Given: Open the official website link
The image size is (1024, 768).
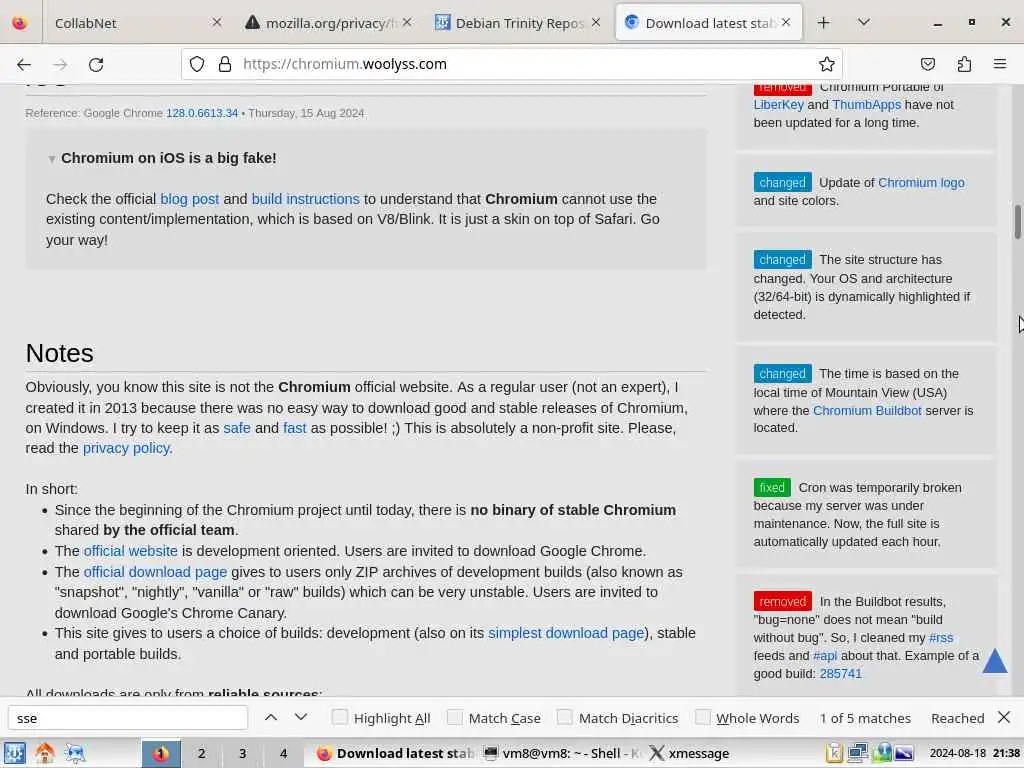Looking at the screenshot, I should coord(131,551).
